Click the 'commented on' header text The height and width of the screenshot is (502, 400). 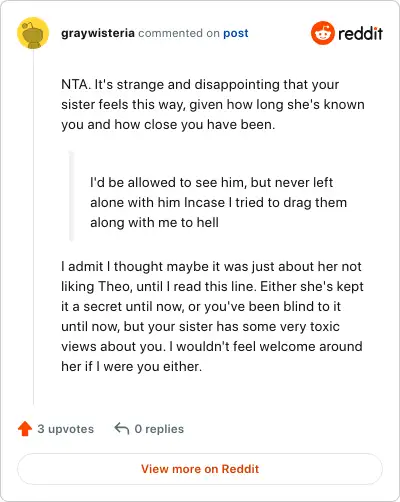pyautogui.click(x=179, y=33)
